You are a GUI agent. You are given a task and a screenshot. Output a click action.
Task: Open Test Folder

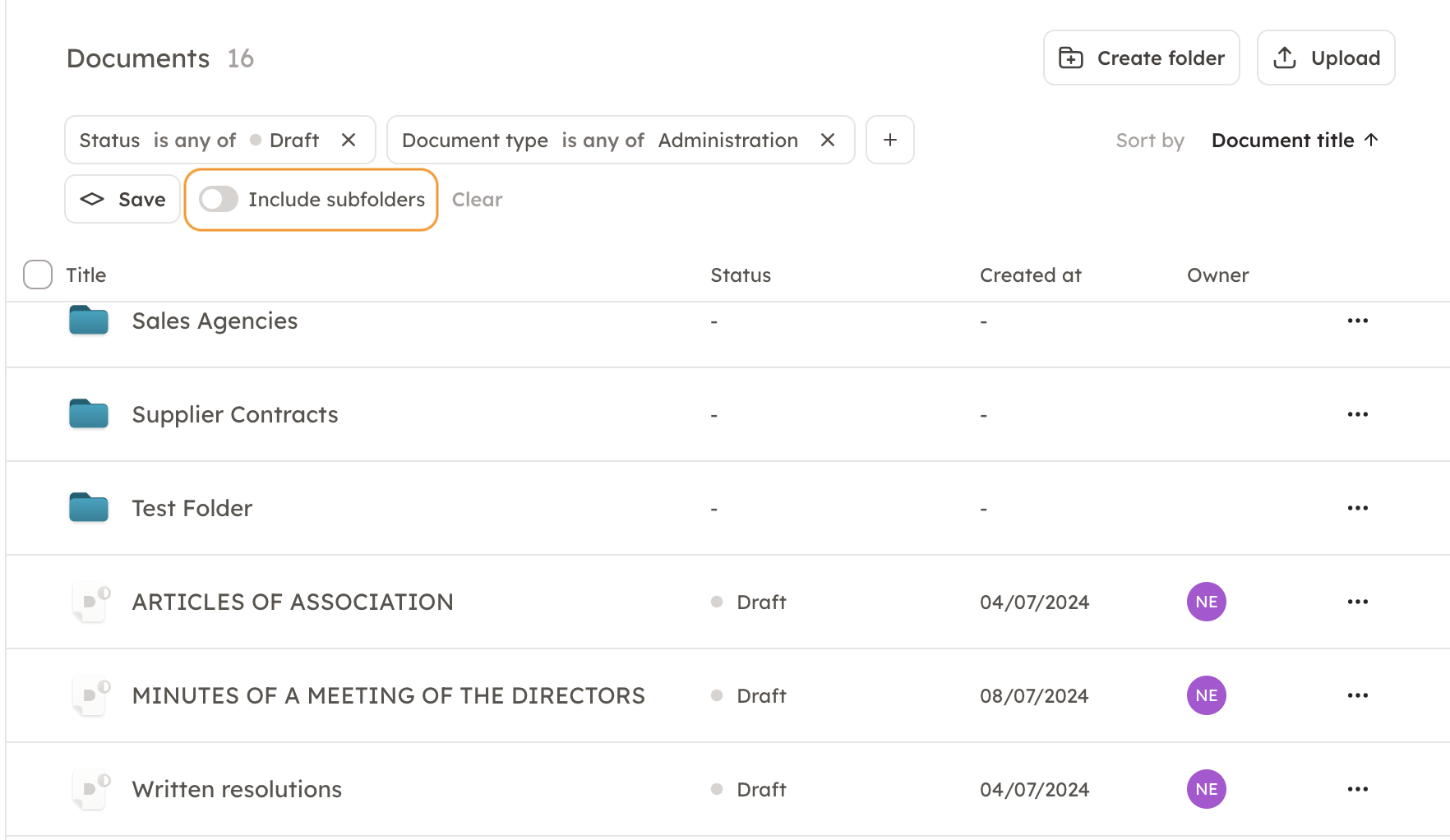(x=192, y=509)
